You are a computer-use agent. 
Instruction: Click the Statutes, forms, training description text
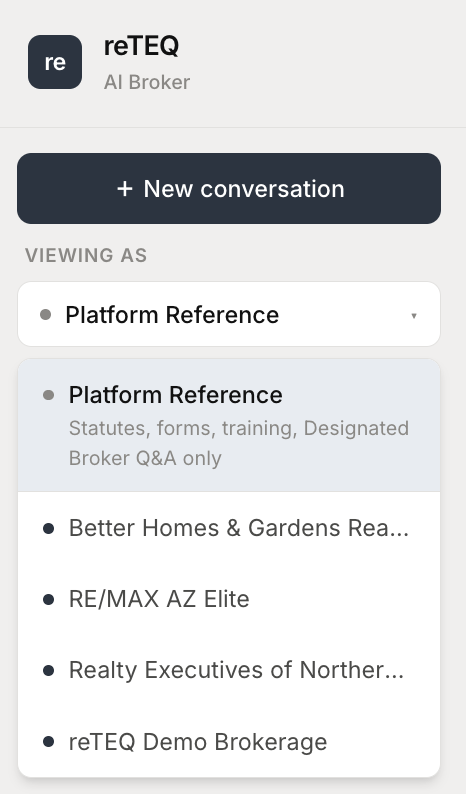[x=239, y=443]
